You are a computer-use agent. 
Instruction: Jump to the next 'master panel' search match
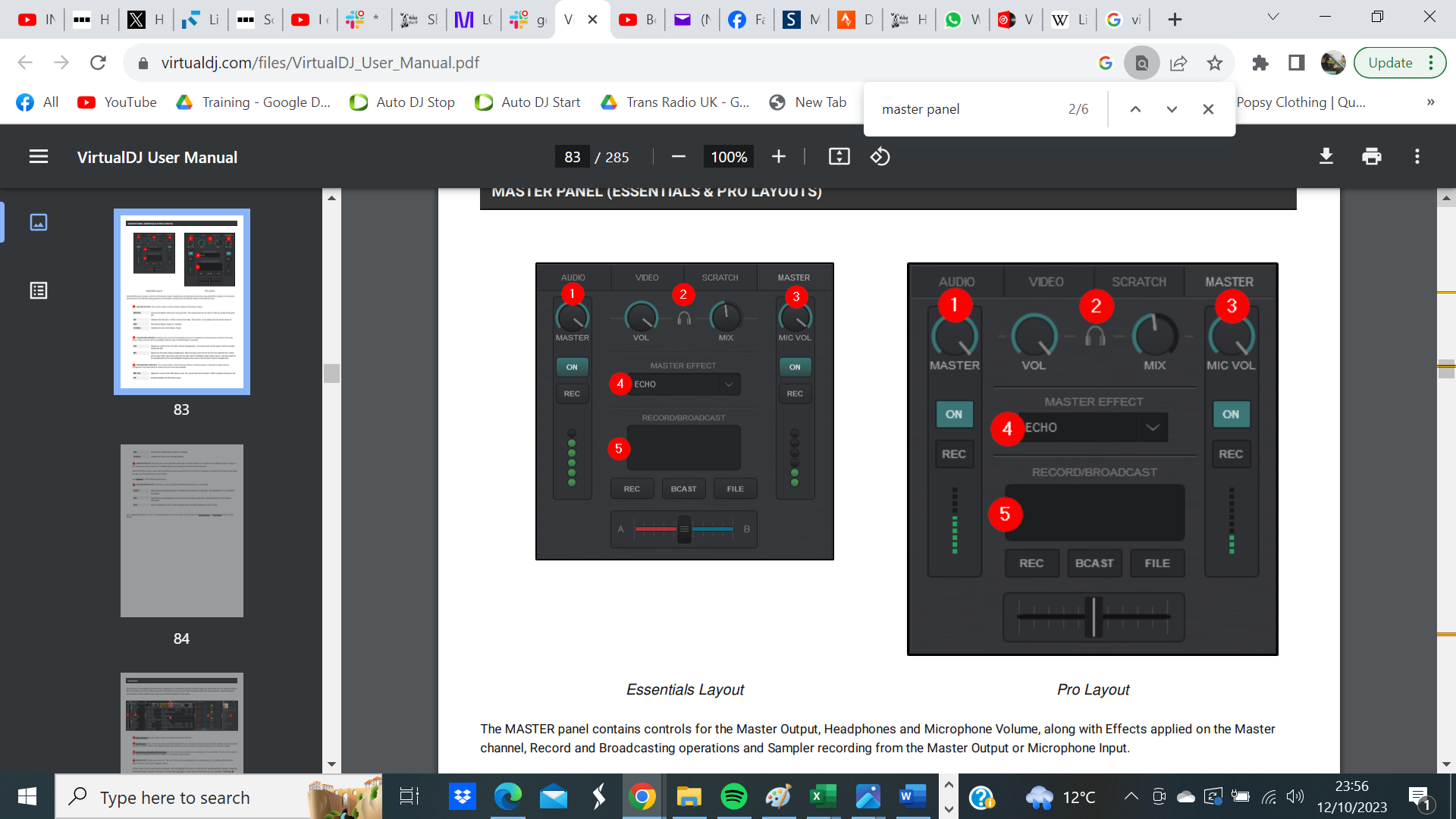(1172, 108)
